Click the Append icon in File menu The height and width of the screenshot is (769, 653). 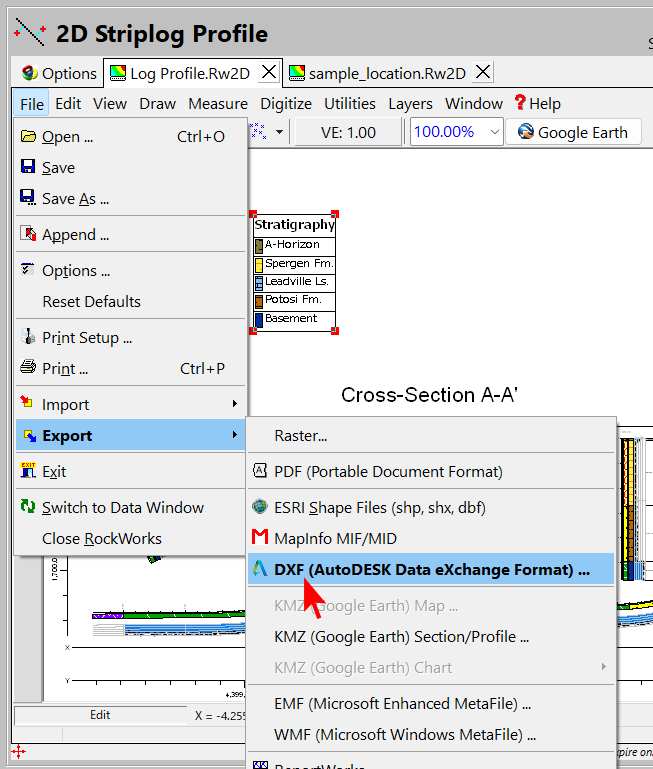click(x=28, y=234)
